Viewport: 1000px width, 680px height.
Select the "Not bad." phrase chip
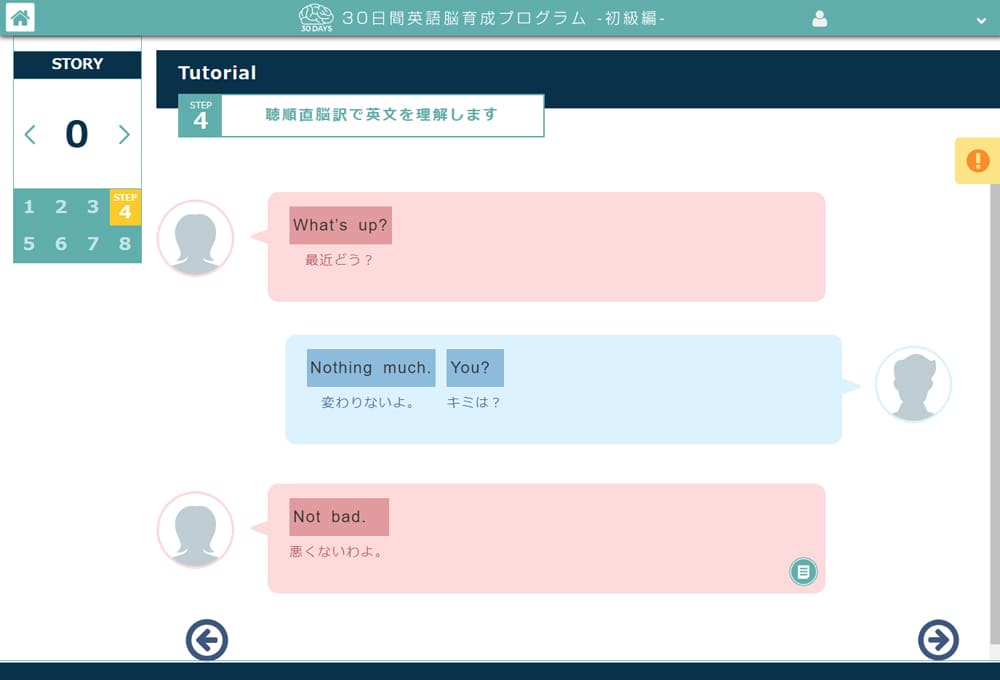[338, 516]
